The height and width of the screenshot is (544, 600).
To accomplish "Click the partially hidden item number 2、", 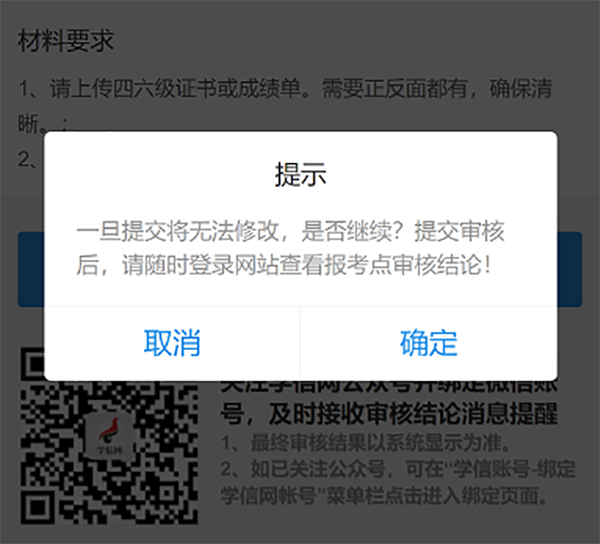I will [x=28, y=159].
